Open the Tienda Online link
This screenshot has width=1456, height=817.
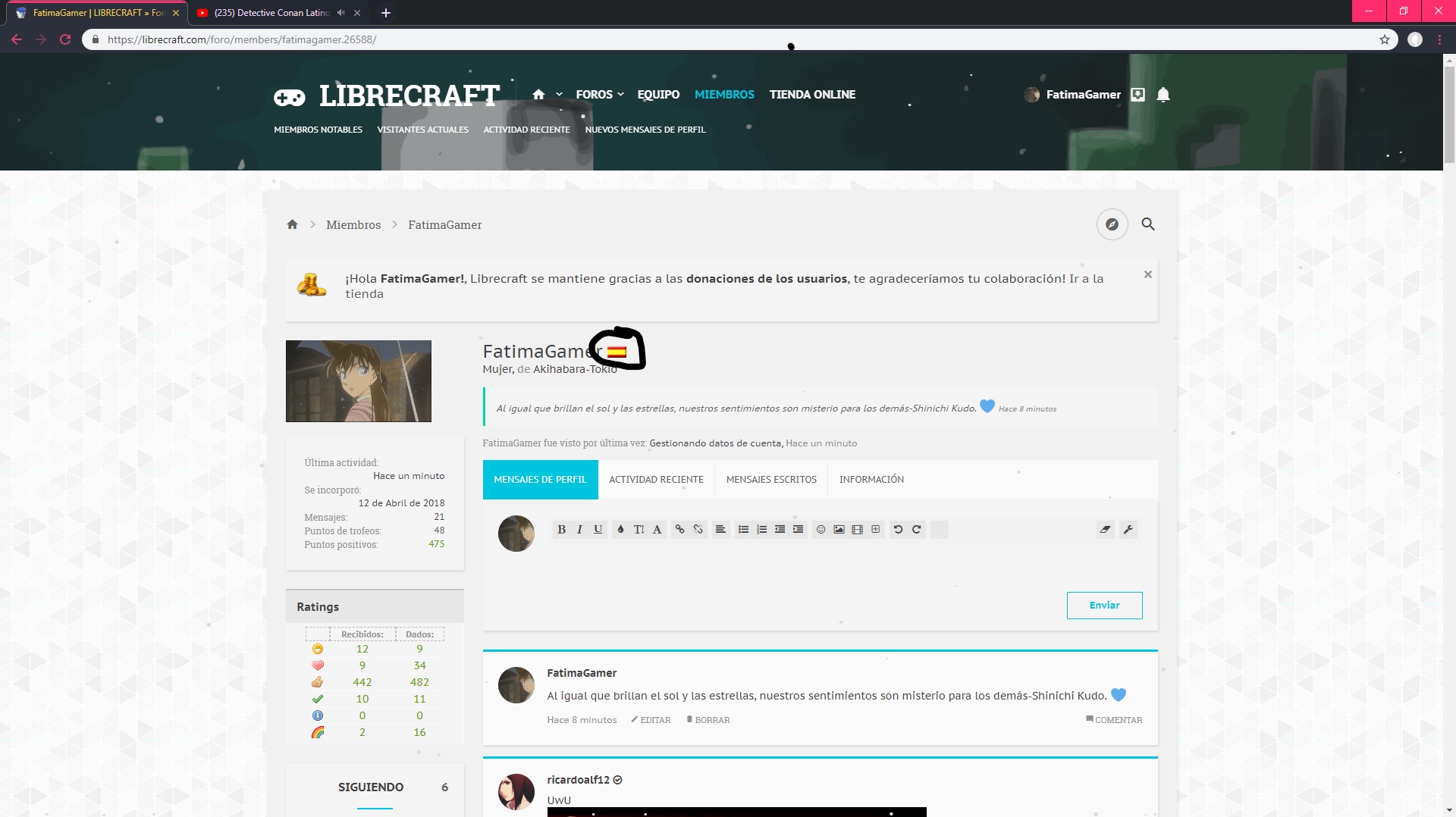(x=812, y=95)
